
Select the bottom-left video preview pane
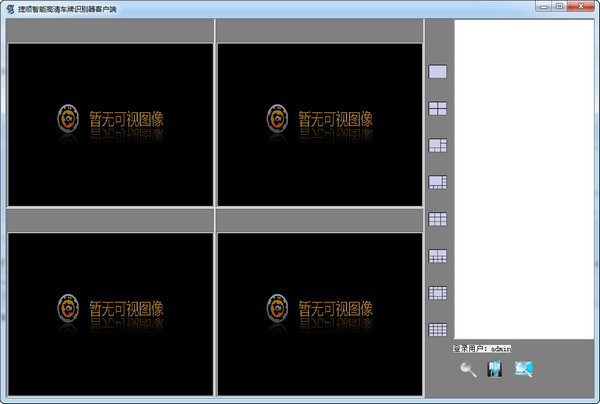coord(110,314)
